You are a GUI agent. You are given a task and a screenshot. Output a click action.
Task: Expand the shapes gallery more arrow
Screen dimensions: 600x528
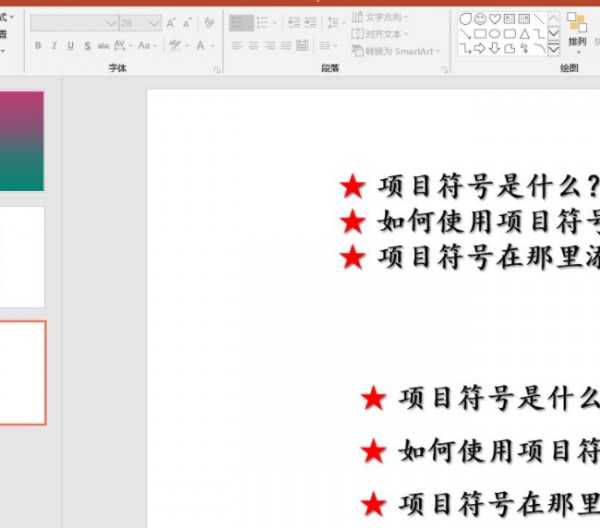(x=554, y=48)
